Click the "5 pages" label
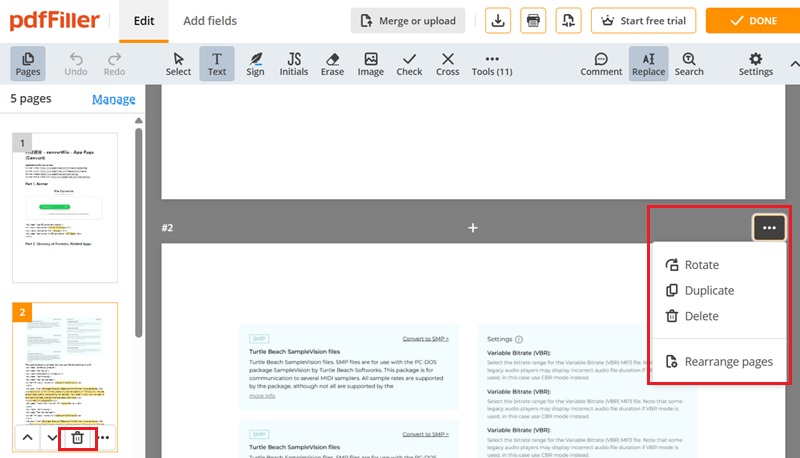The height and width of the screenshot is (458, 800). pos(31,98)
